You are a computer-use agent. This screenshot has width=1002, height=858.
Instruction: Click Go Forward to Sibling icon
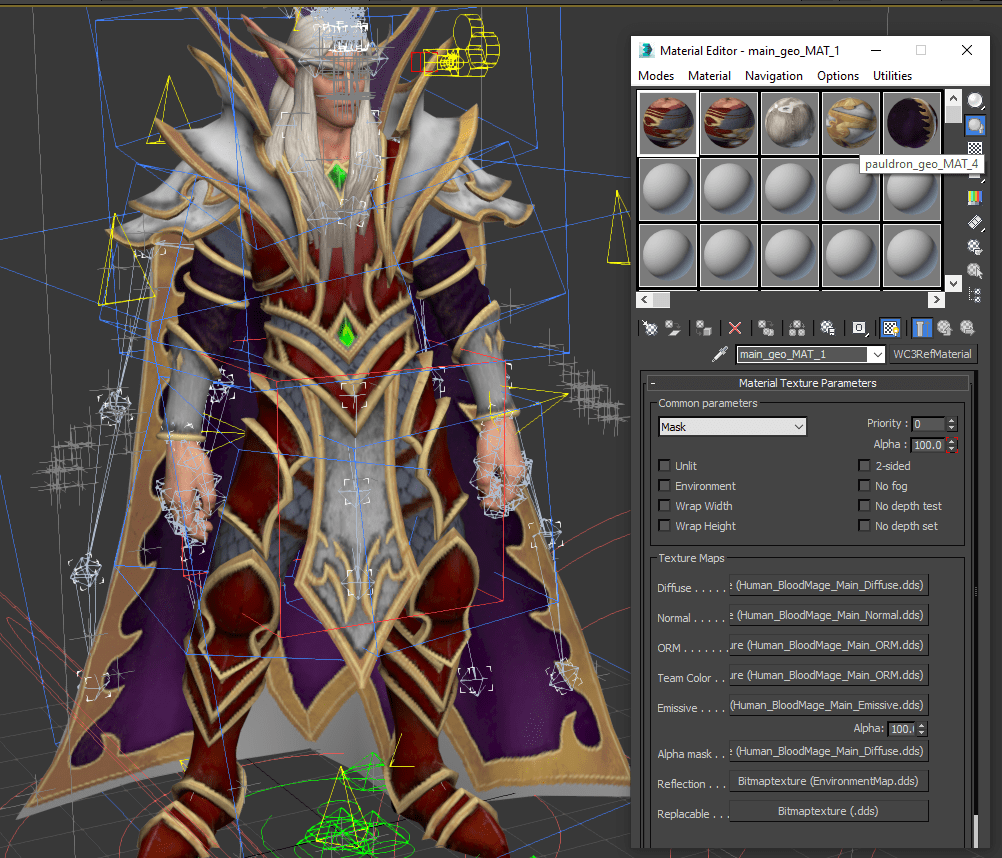pos(967,328)
